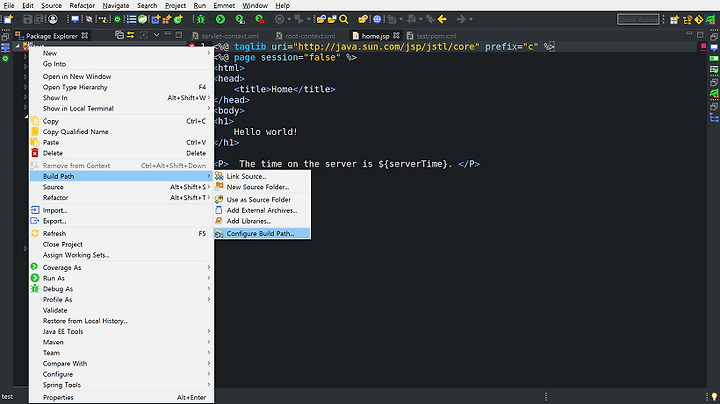Open the Project menu in menu bar

click(x=175, y=6)
